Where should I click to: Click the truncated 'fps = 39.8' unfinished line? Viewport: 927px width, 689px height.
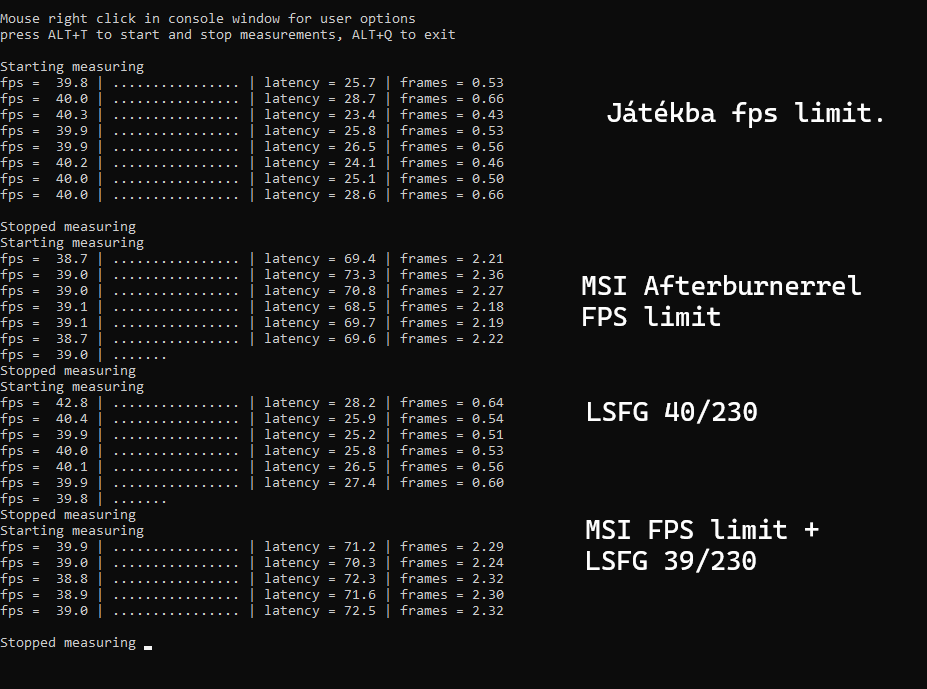(83, 499)
